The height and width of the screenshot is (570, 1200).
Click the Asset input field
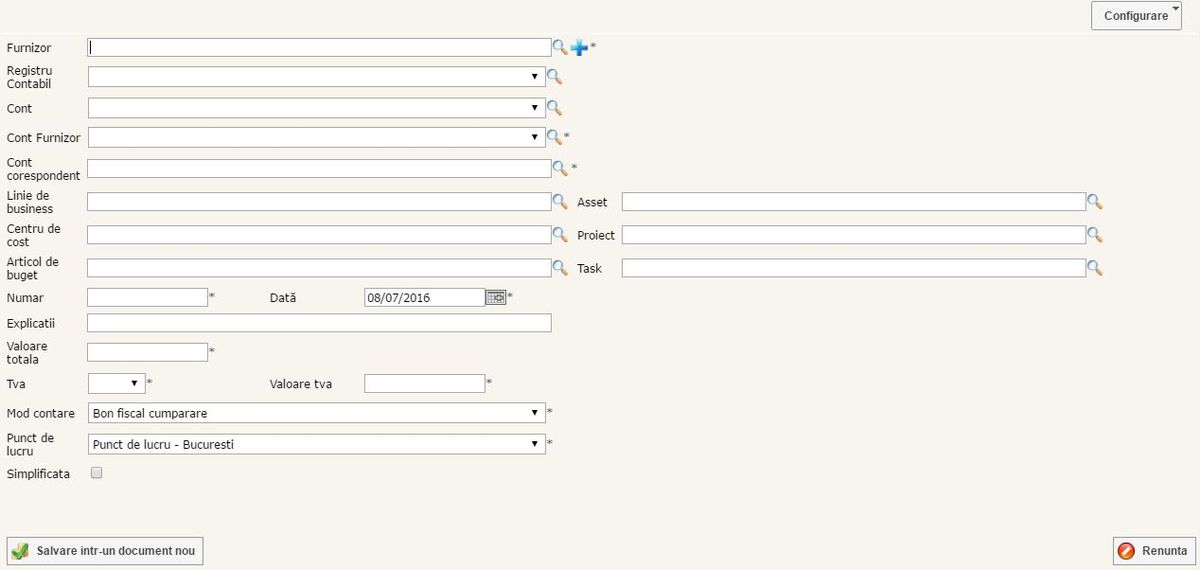(854, 202)
